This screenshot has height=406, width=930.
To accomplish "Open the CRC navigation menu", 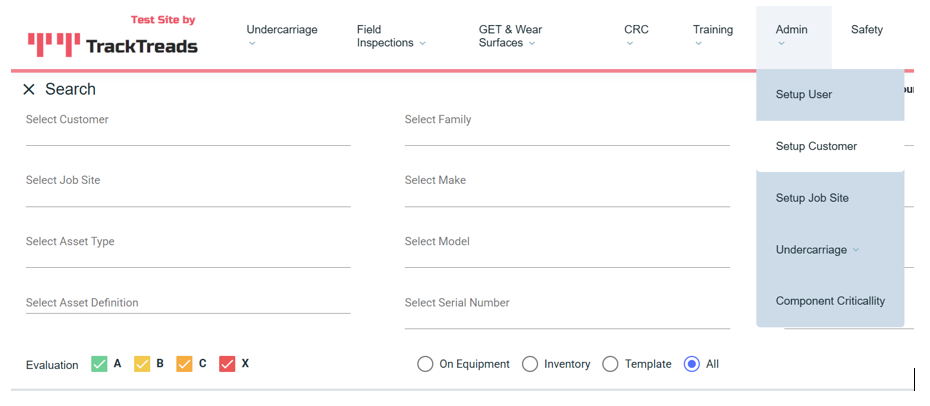I will pos(635,35).
